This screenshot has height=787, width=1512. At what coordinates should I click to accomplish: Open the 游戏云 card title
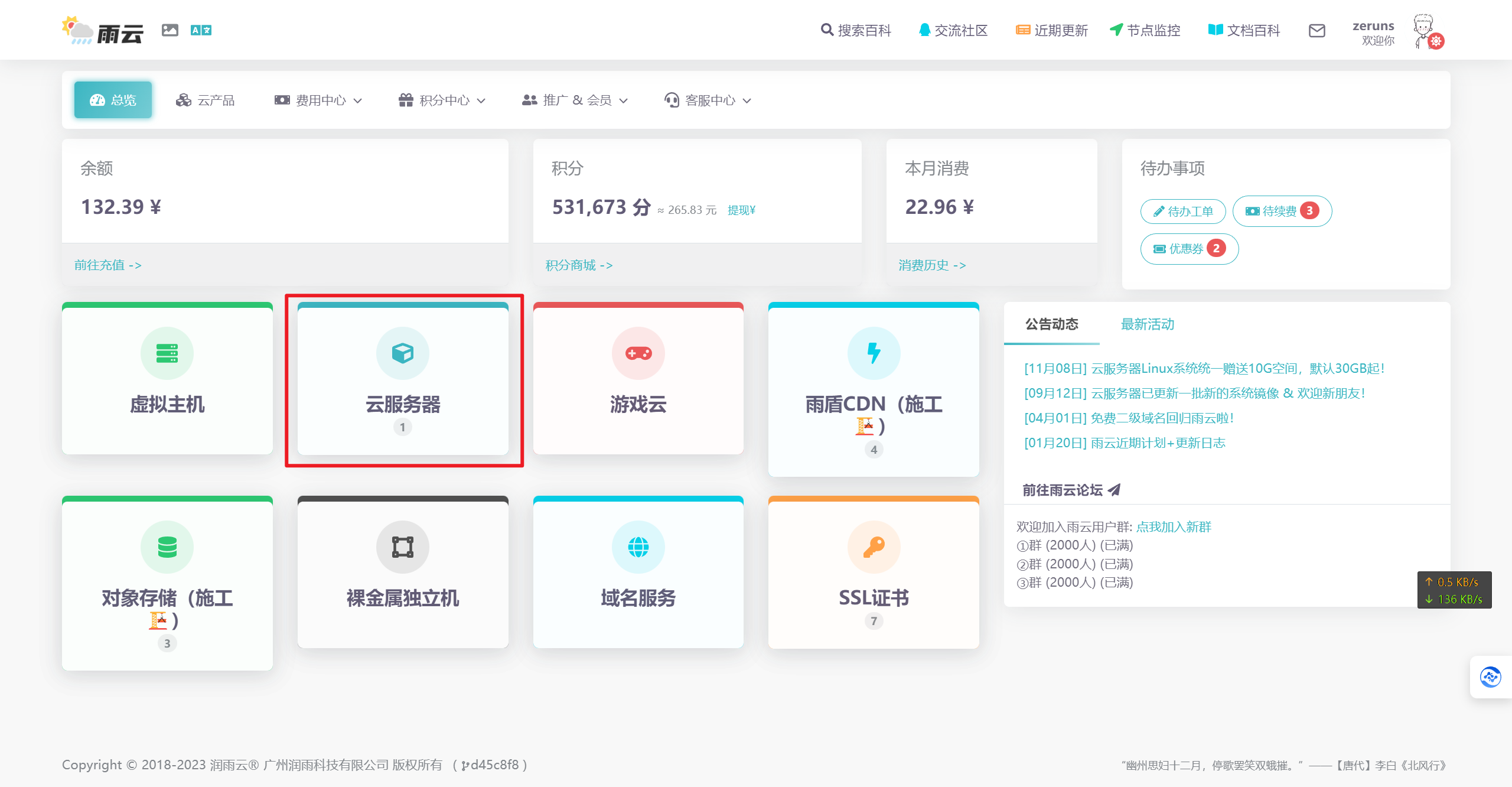point(638,405)
